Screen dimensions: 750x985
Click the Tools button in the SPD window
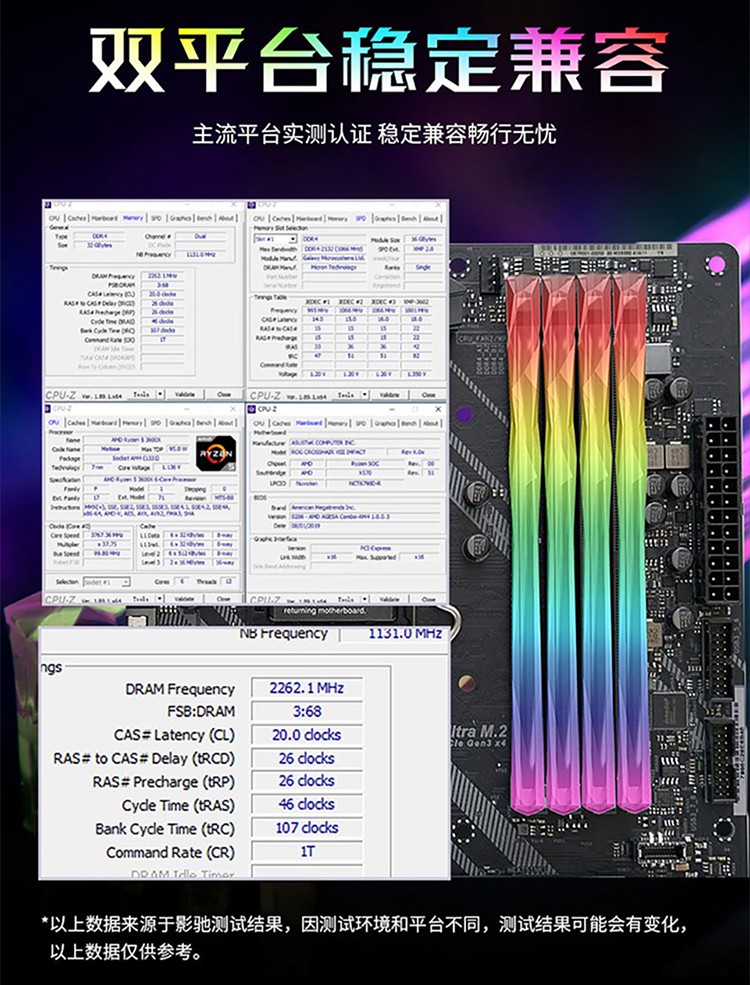click(346, 395)
